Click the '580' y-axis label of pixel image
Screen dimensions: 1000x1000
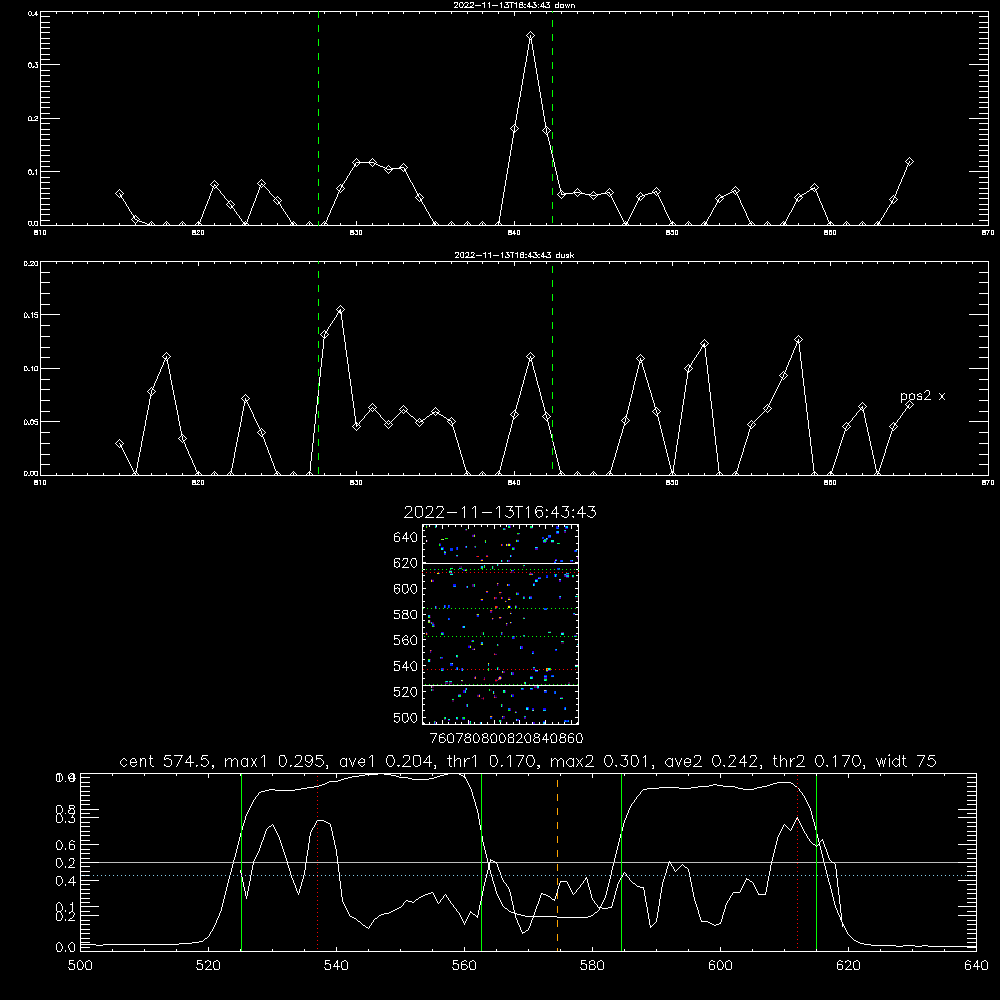[406, 615]
